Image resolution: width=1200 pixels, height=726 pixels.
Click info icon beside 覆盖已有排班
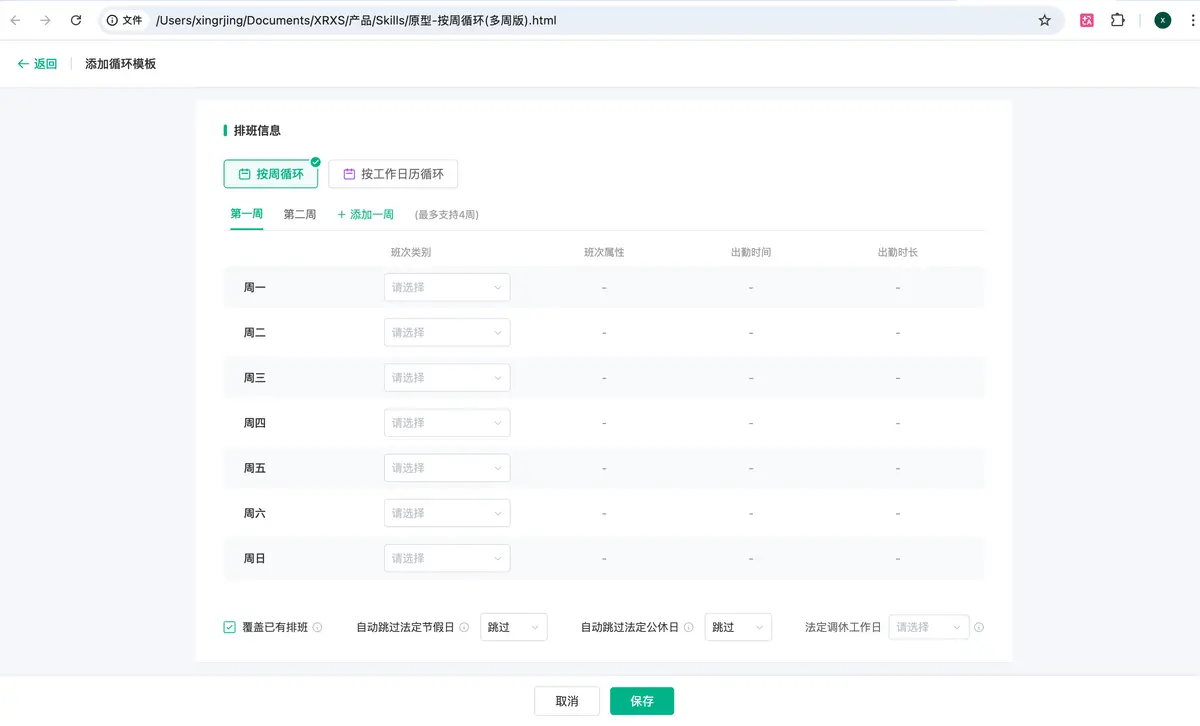[317, 628]
